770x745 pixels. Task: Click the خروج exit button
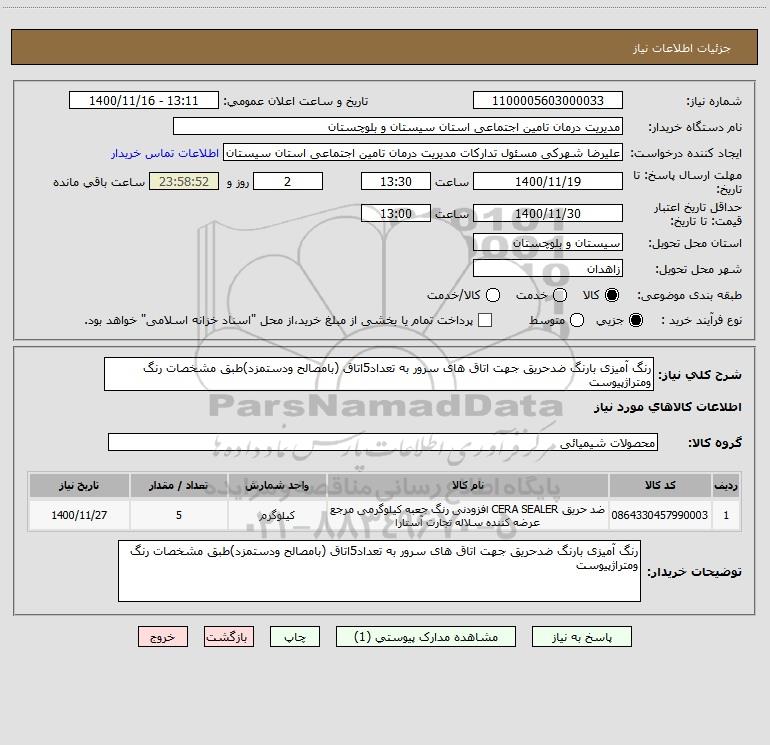pos(163,637)
